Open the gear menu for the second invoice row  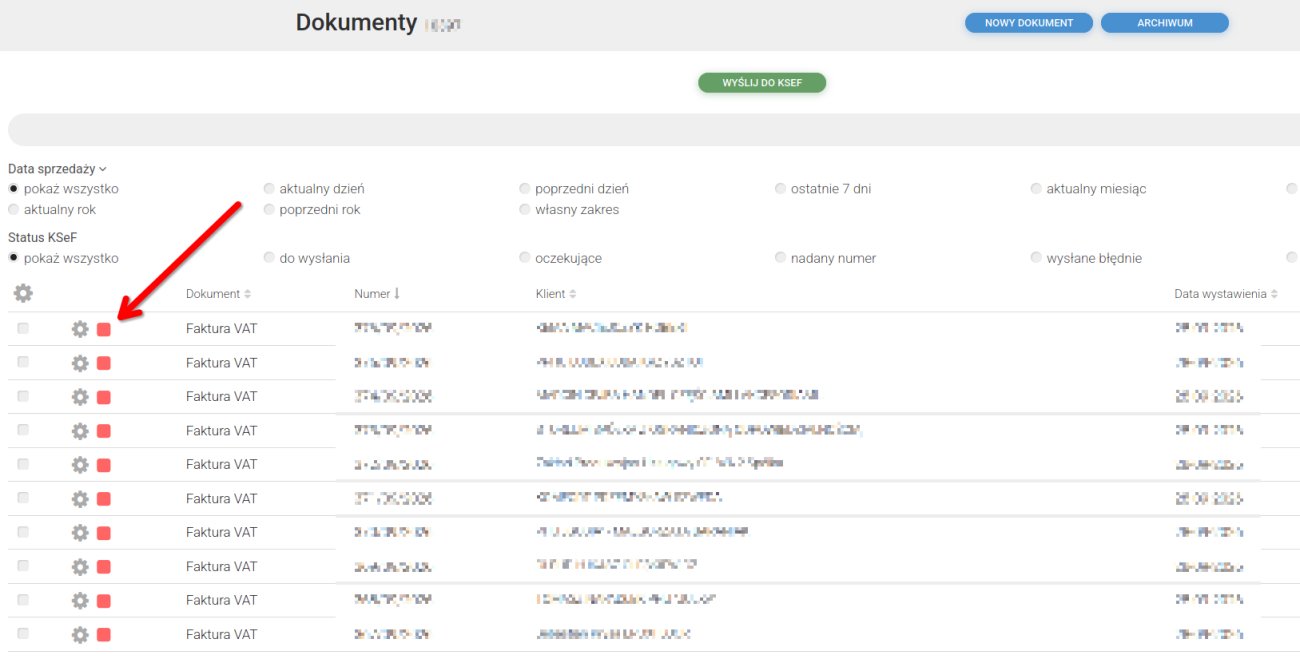[80, 363]
